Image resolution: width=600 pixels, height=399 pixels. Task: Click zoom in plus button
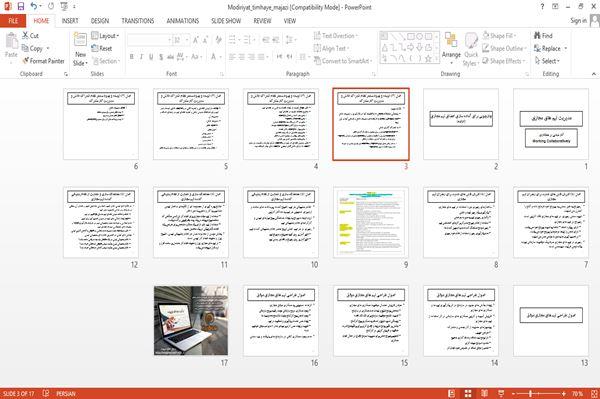tap(564, 394)
